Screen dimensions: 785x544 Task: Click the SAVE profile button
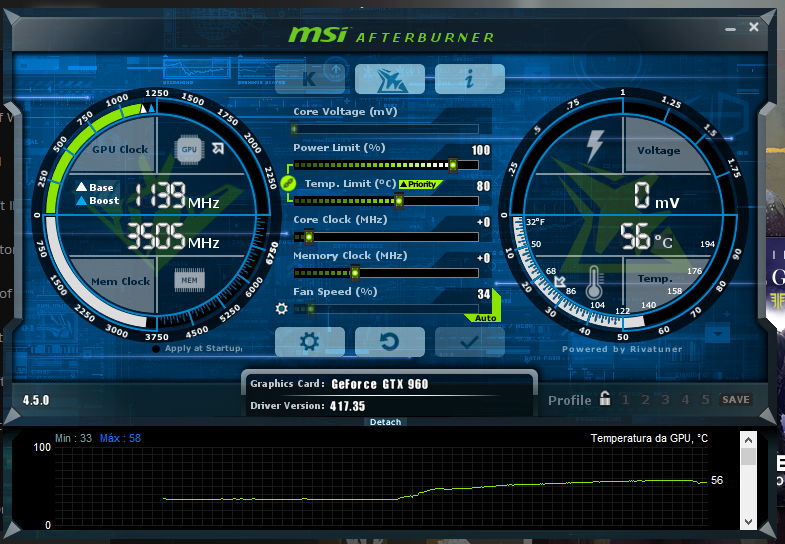tap(735, 399)
